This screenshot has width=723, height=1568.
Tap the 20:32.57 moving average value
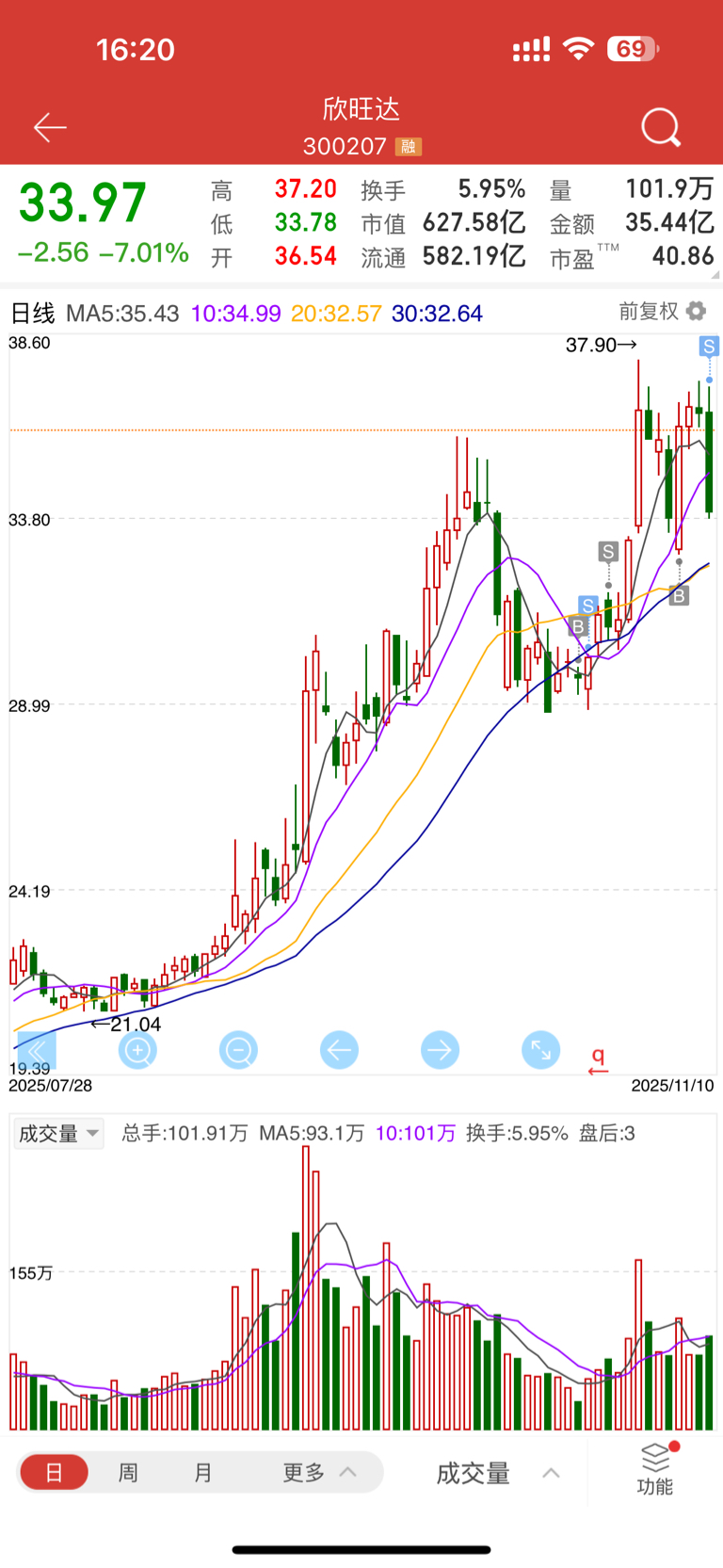336,313
